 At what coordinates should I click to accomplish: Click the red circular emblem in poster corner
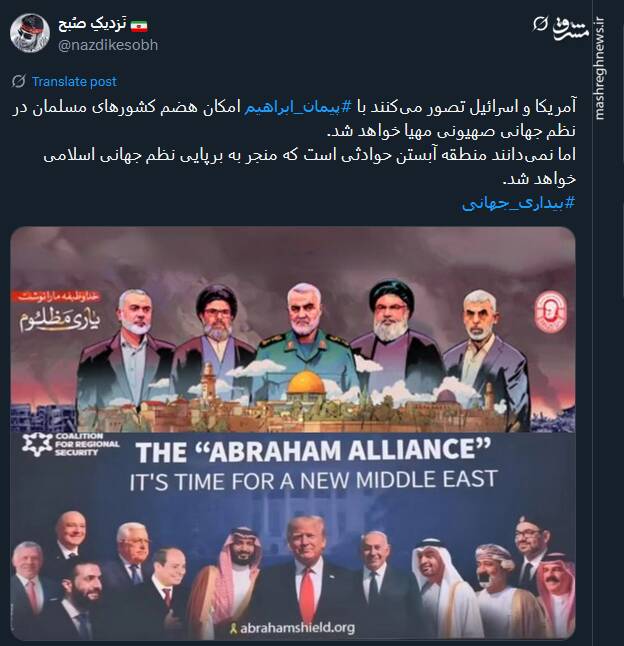550,312
